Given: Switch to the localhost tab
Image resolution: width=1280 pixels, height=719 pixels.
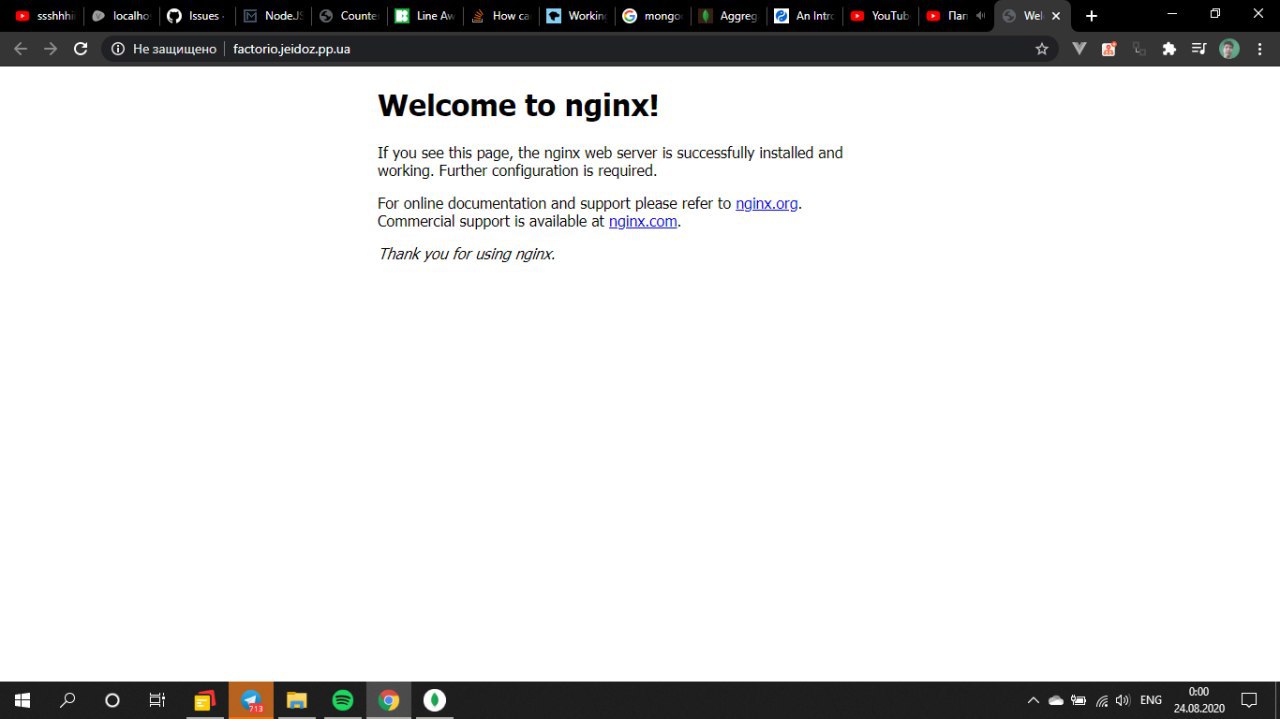Looking at the screenshot, I should pos(121,16).
